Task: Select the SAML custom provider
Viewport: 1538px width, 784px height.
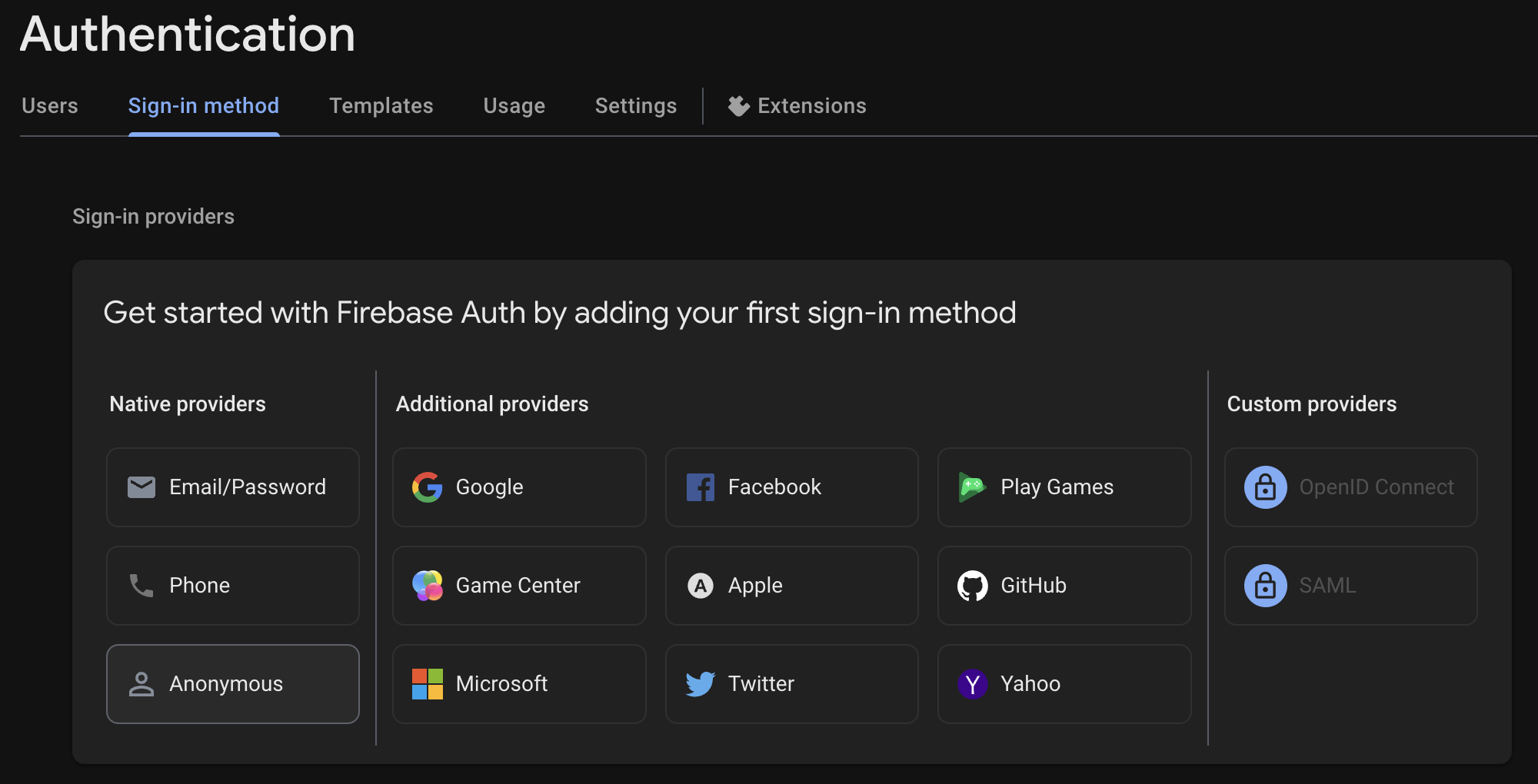Action: click(1350, 585)
